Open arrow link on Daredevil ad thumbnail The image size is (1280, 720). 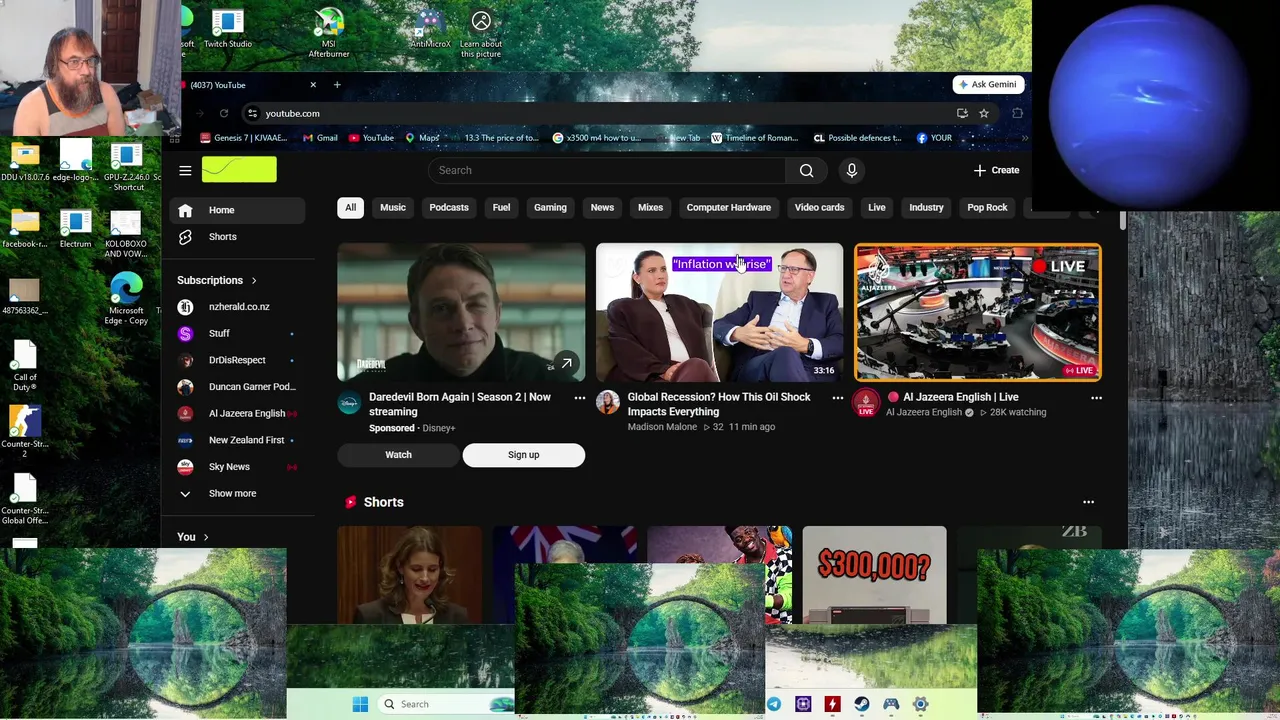tap(566, 364)
